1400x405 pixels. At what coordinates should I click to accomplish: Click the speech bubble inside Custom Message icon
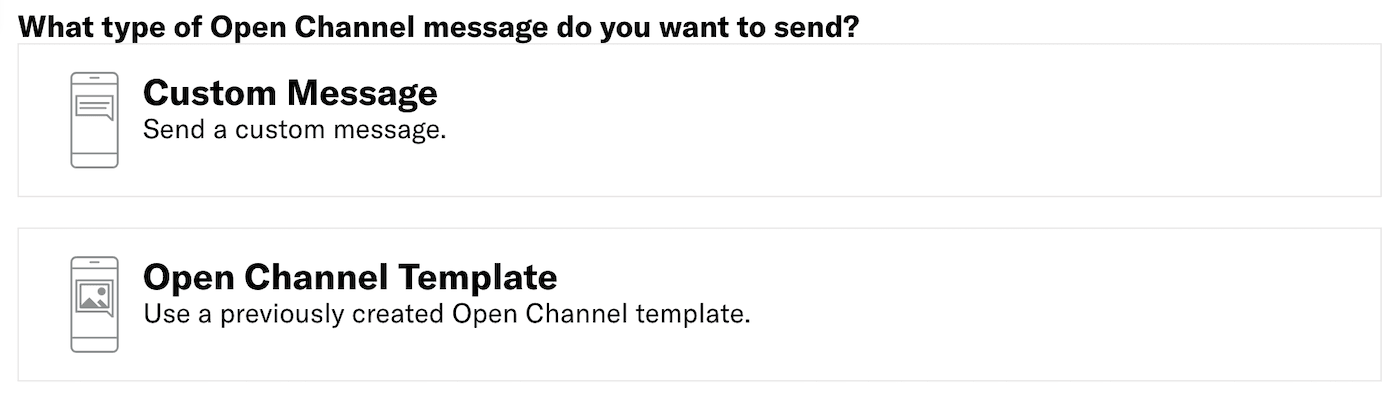point(95,106)
